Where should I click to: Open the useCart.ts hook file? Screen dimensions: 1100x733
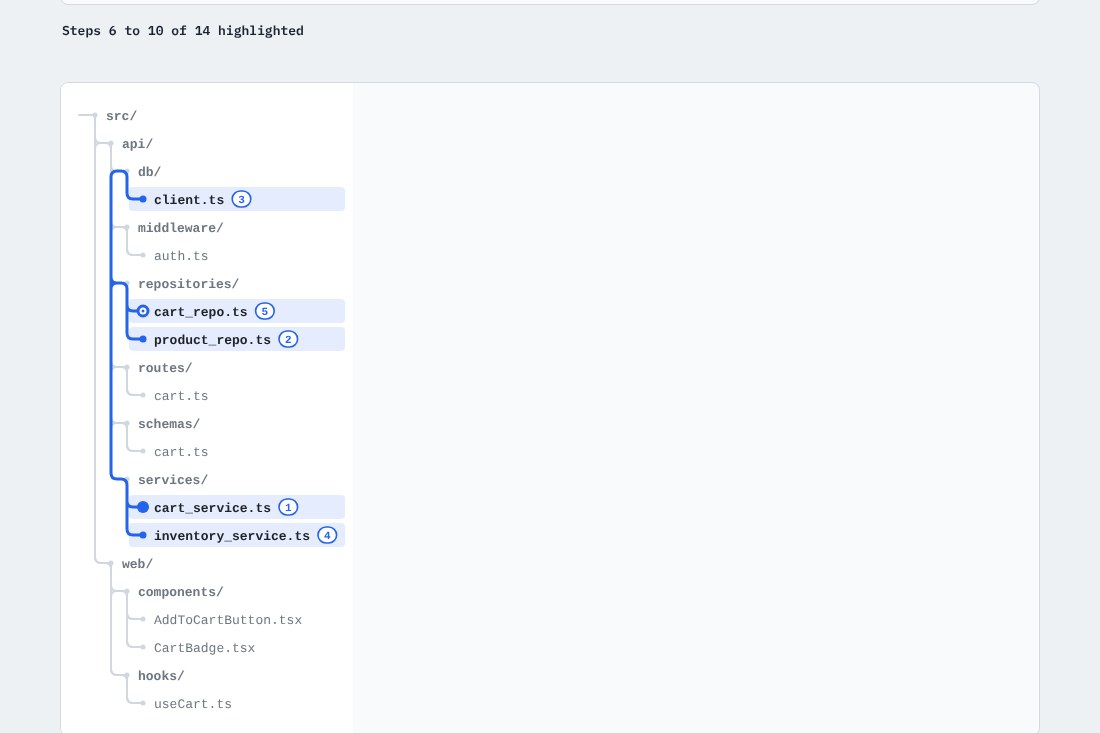193,704
